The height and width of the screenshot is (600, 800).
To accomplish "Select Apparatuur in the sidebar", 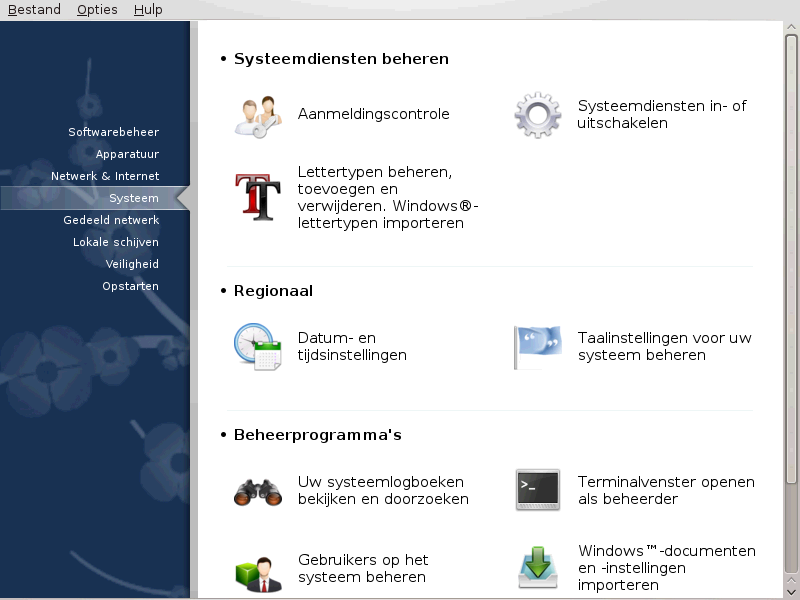I will click(127, 154).
